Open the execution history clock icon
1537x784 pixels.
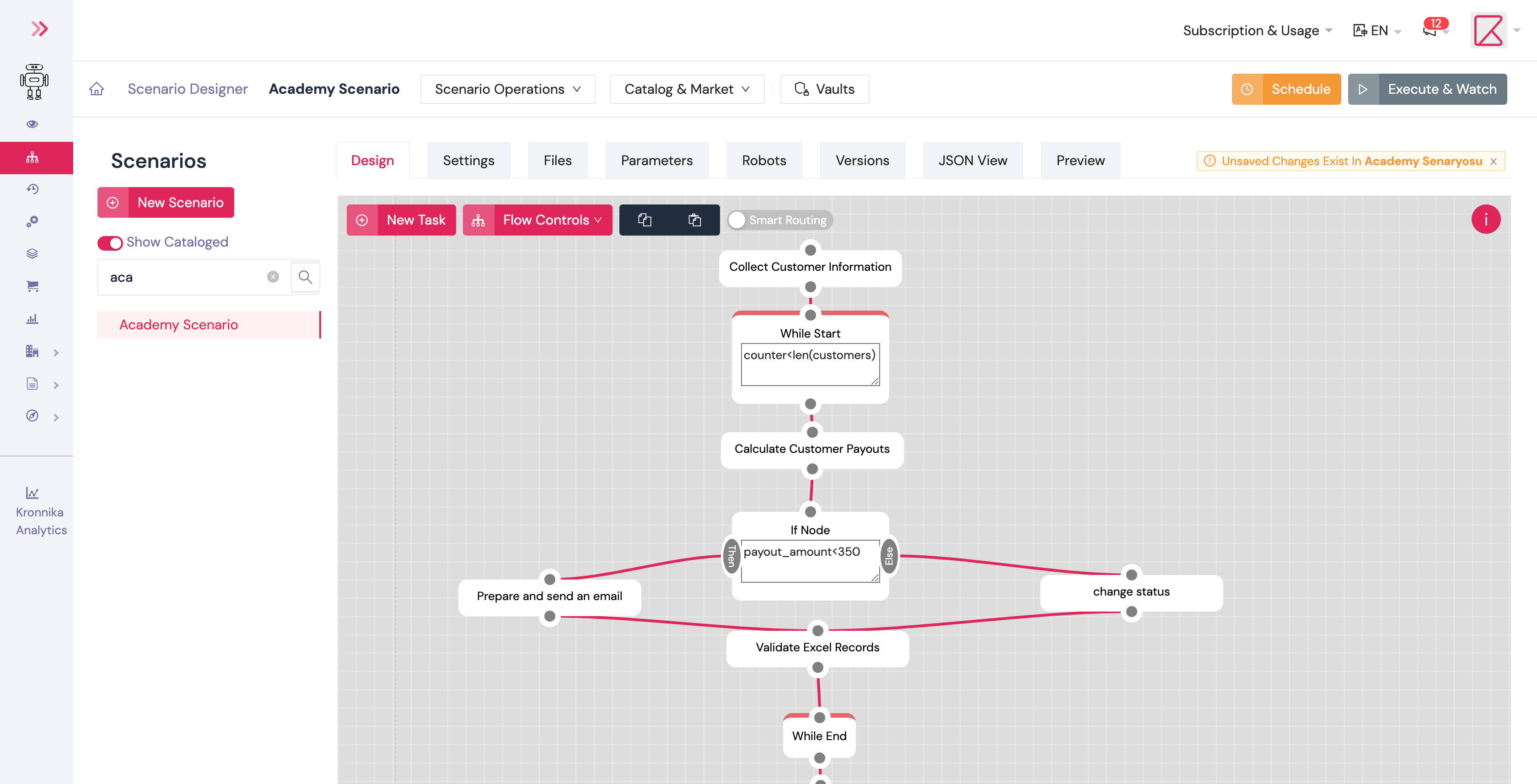[32, 189]
